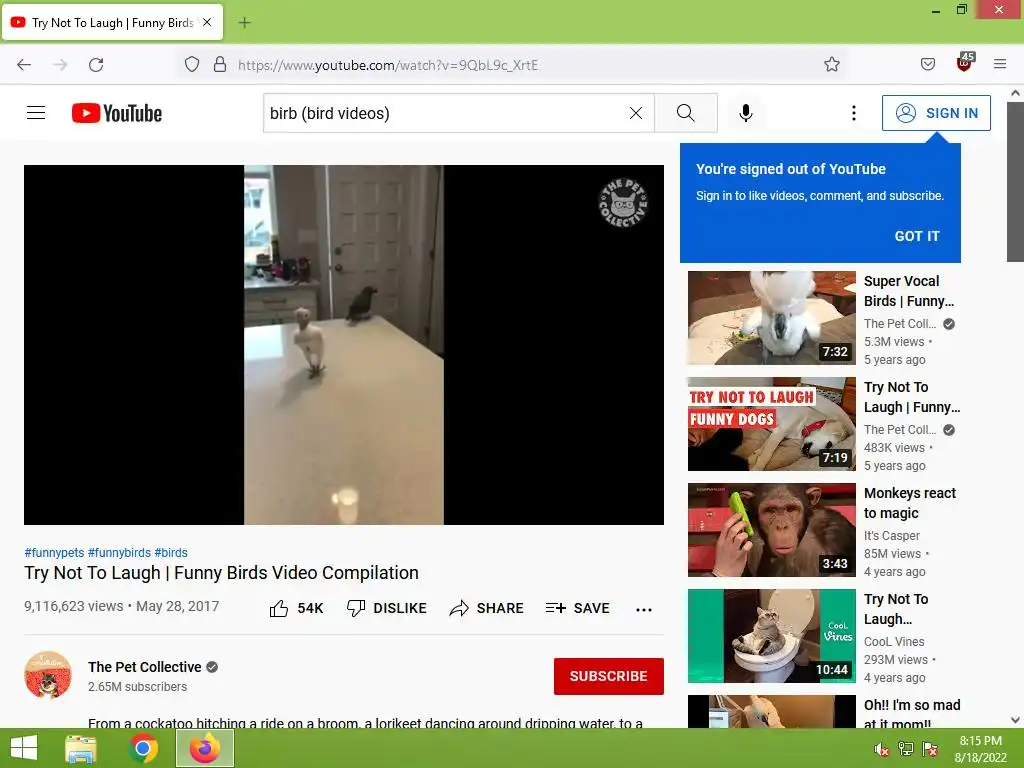
Task: Open the #funnybirds hashtag link
Action: coord(119,552)
